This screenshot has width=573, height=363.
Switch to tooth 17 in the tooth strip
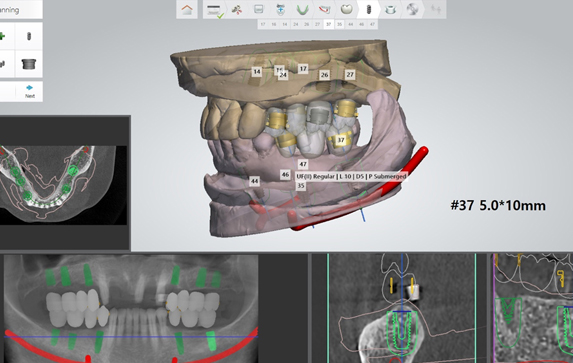point(263,24)
